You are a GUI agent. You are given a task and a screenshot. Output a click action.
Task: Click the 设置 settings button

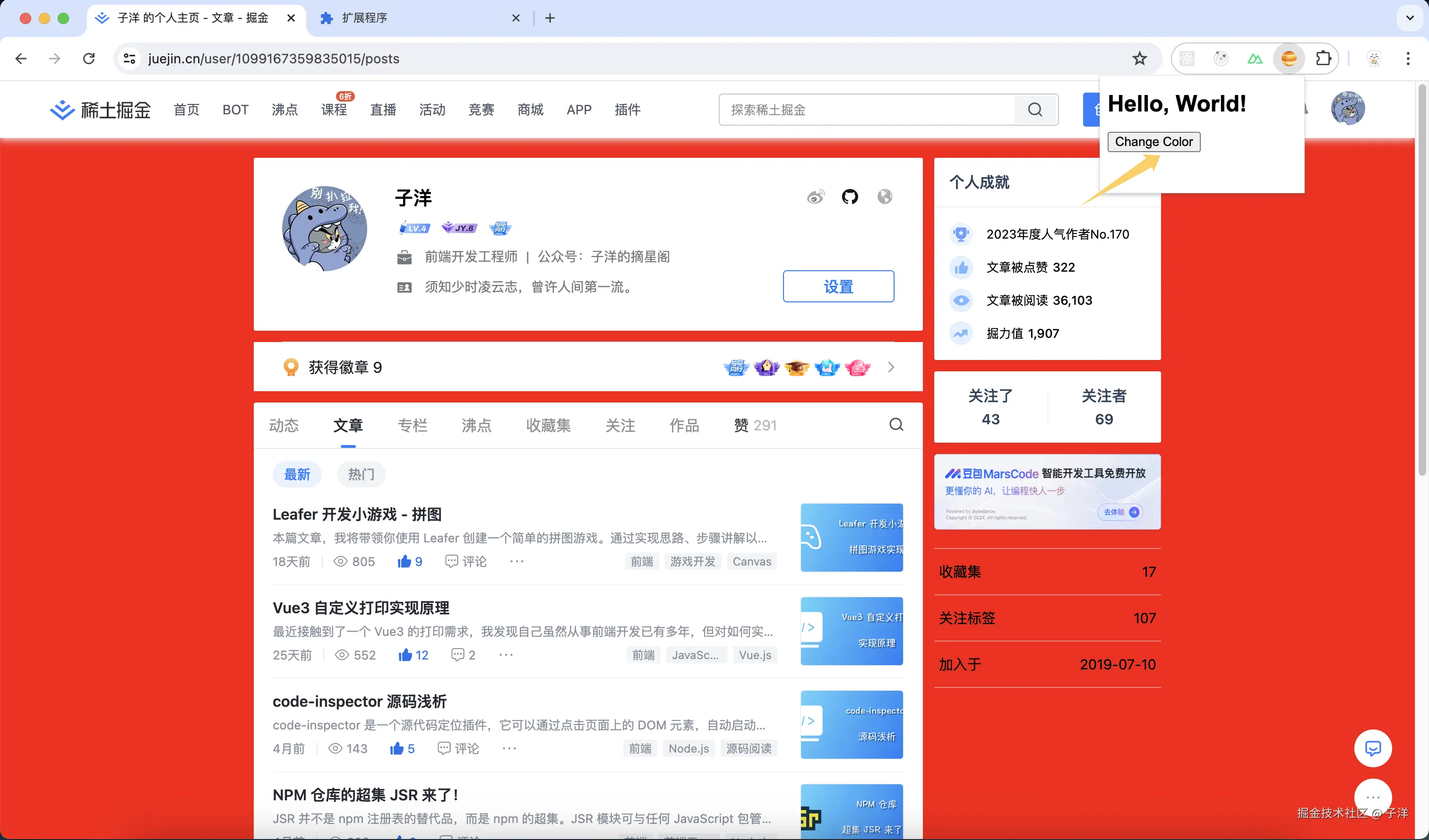[x=838, y=286]
